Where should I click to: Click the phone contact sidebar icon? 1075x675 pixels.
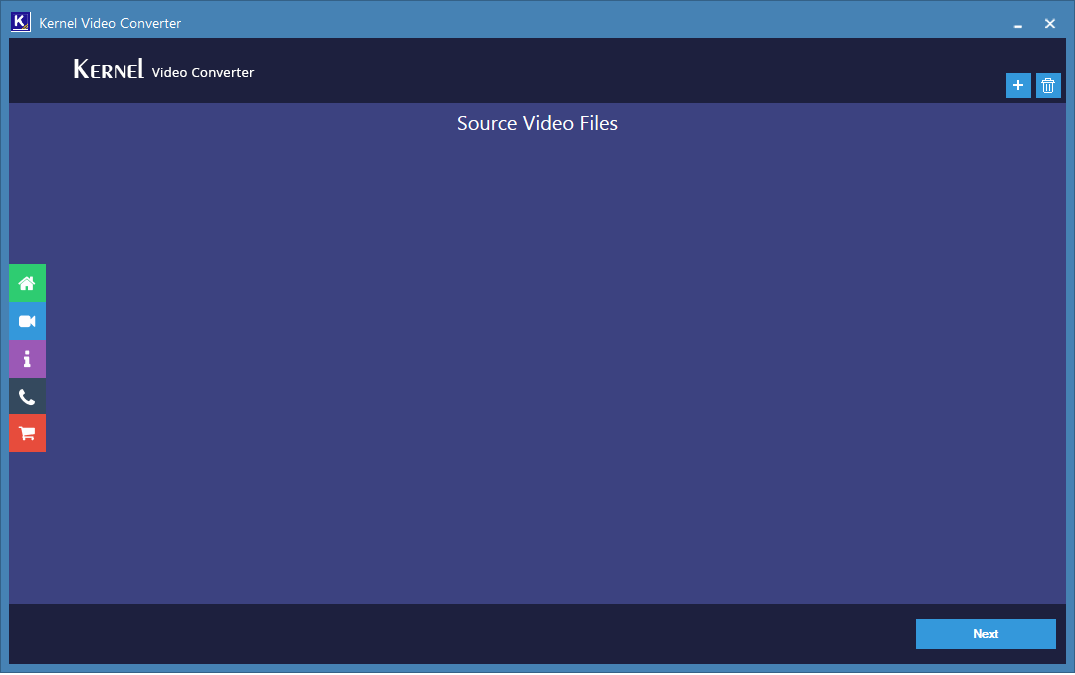(x=27, y=396)
